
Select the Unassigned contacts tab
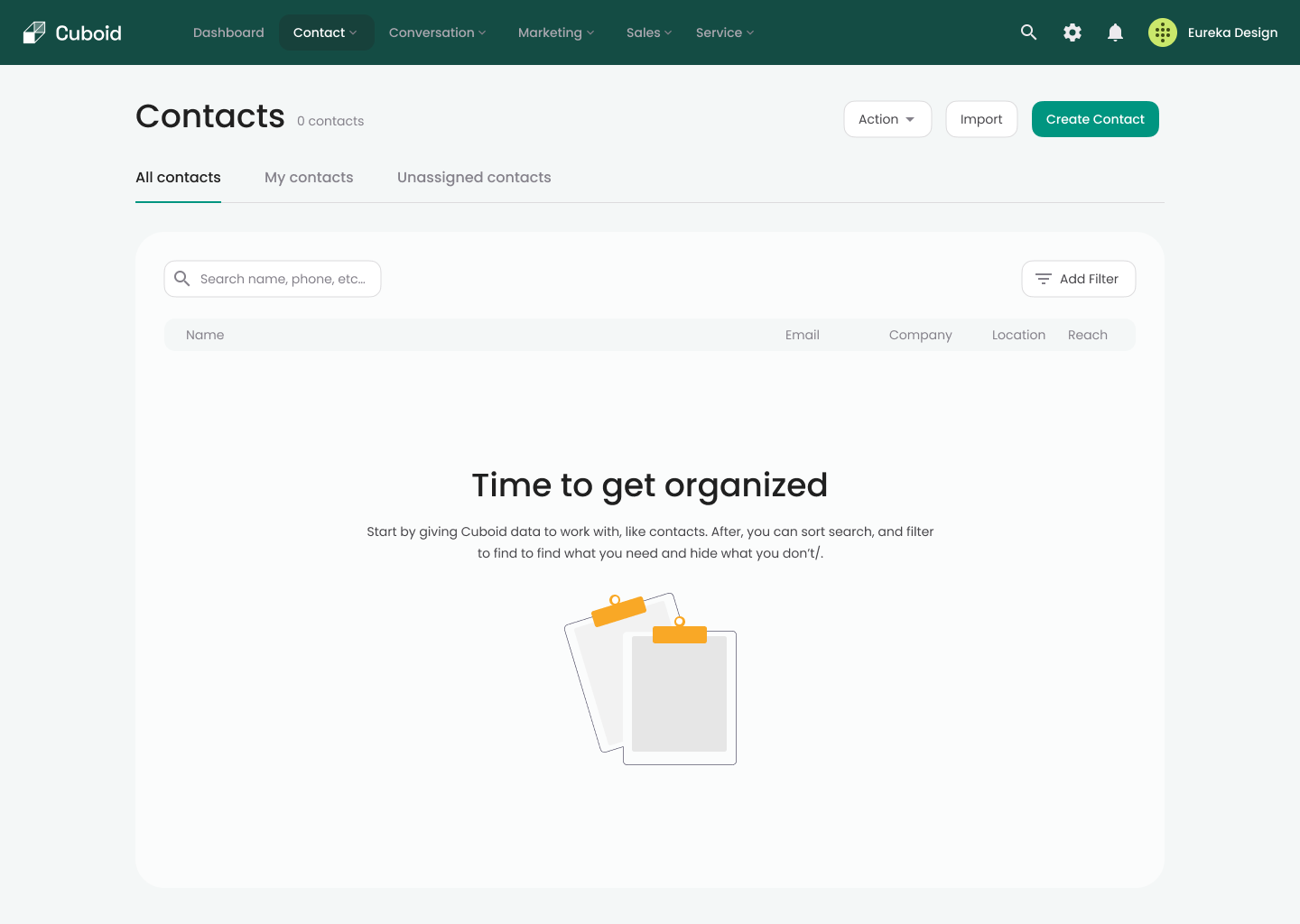point(474,178)
